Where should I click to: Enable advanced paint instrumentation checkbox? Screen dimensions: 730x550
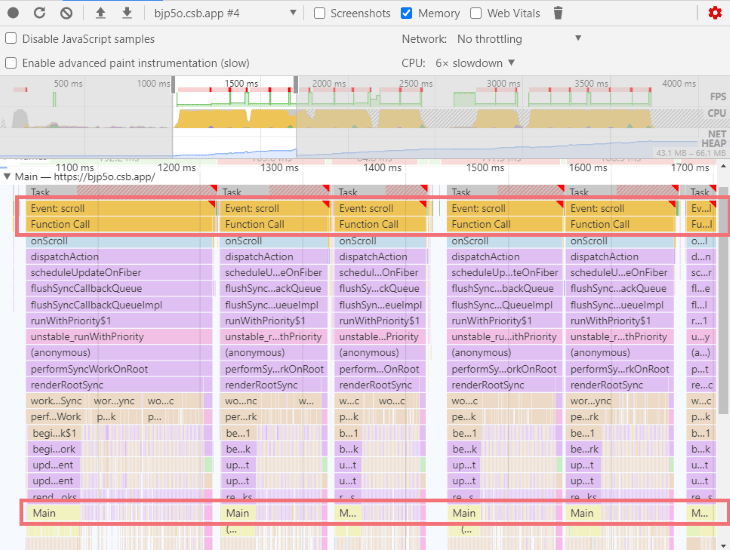pos(11,63)
